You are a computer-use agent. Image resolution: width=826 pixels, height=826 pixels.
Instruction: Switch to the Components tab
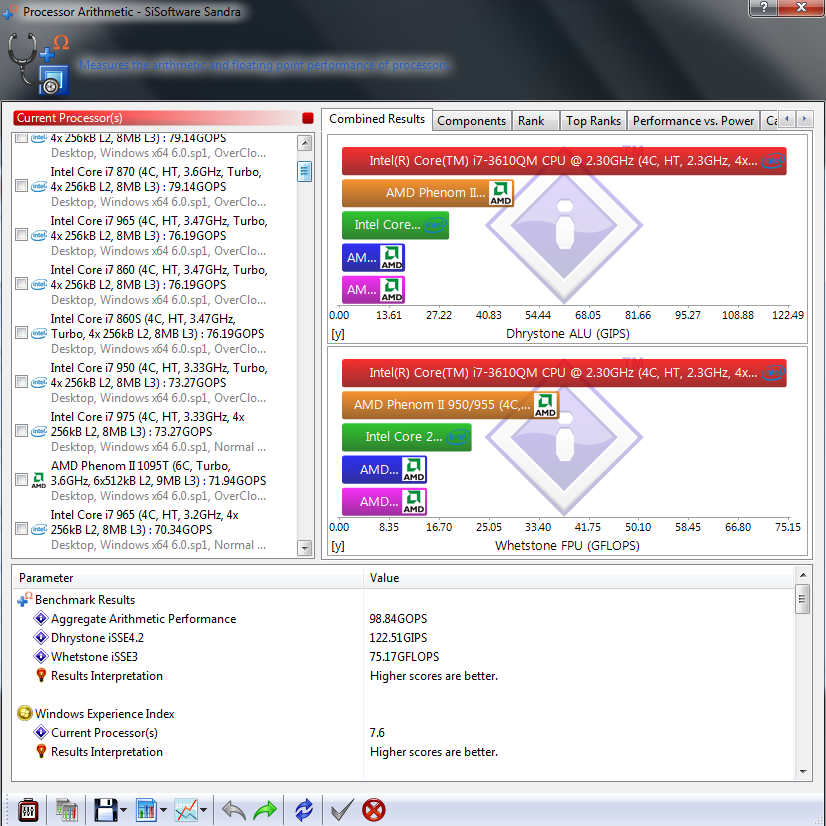pos(471,121)
